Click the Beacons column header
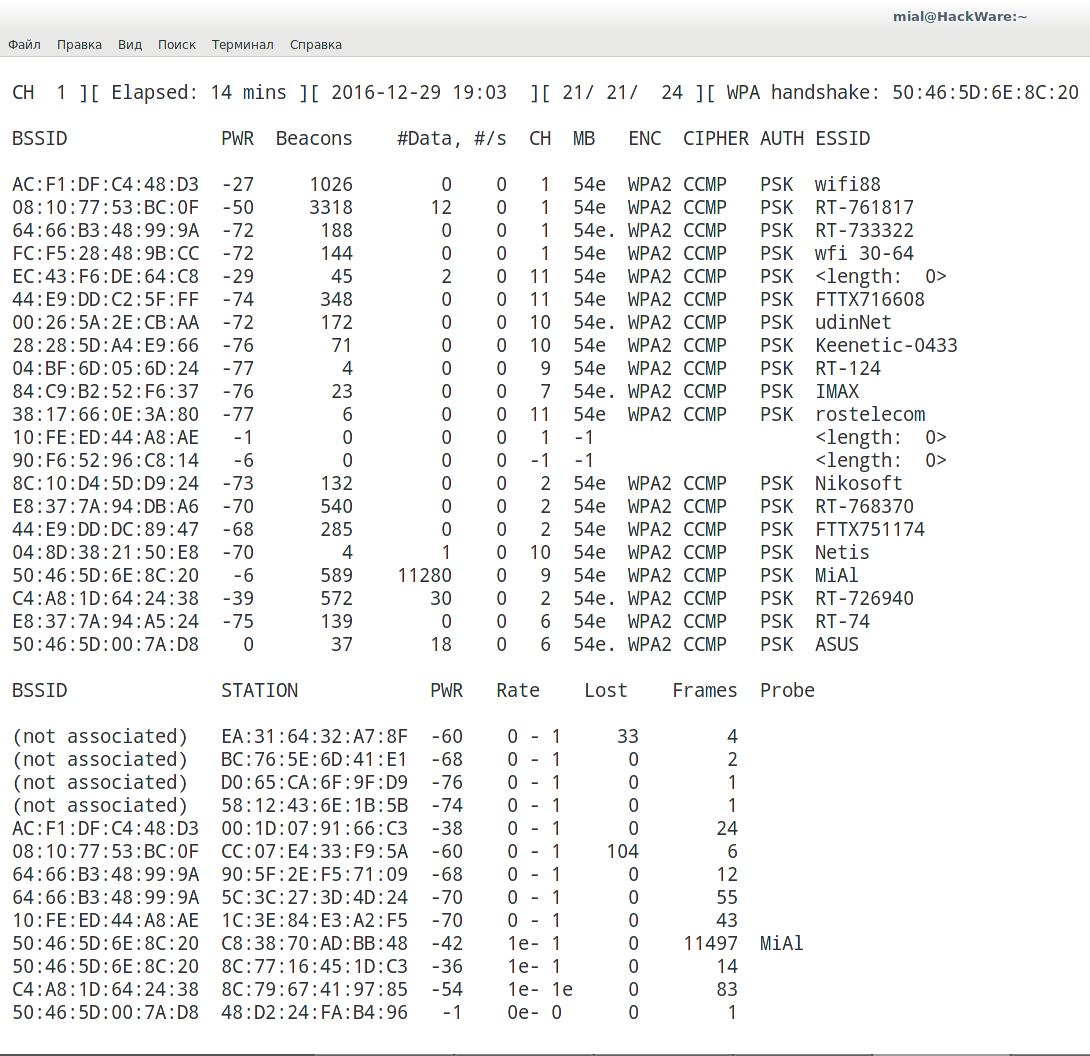This screenshot has width=1090, height=1056. pos(314,139)
